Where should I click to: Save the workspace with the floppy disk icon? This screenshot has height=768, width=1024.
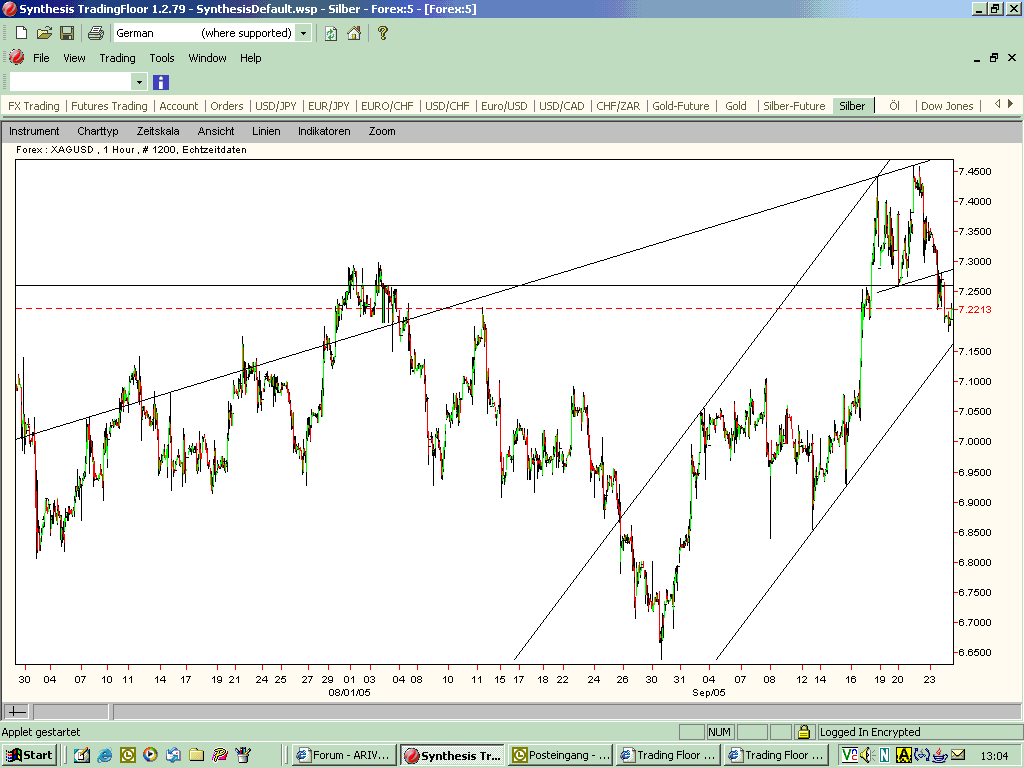tap(67, 33)
